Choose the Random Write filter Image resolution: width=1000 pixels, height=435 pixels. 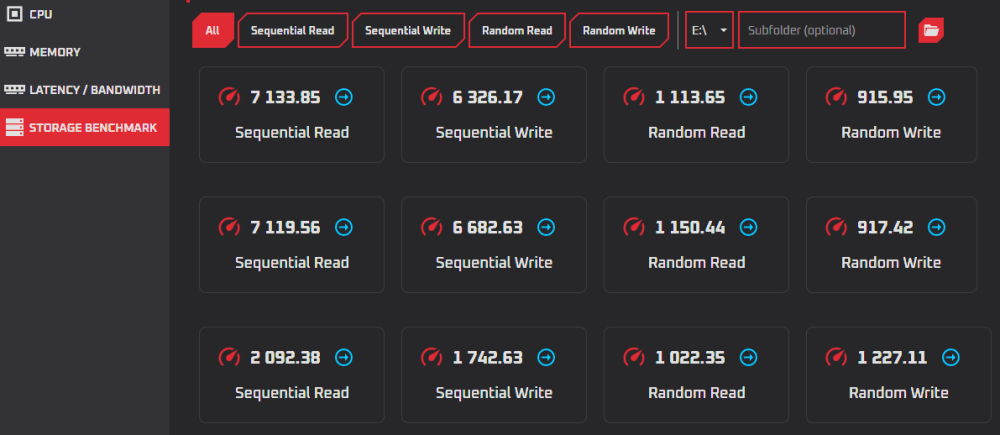619,30
